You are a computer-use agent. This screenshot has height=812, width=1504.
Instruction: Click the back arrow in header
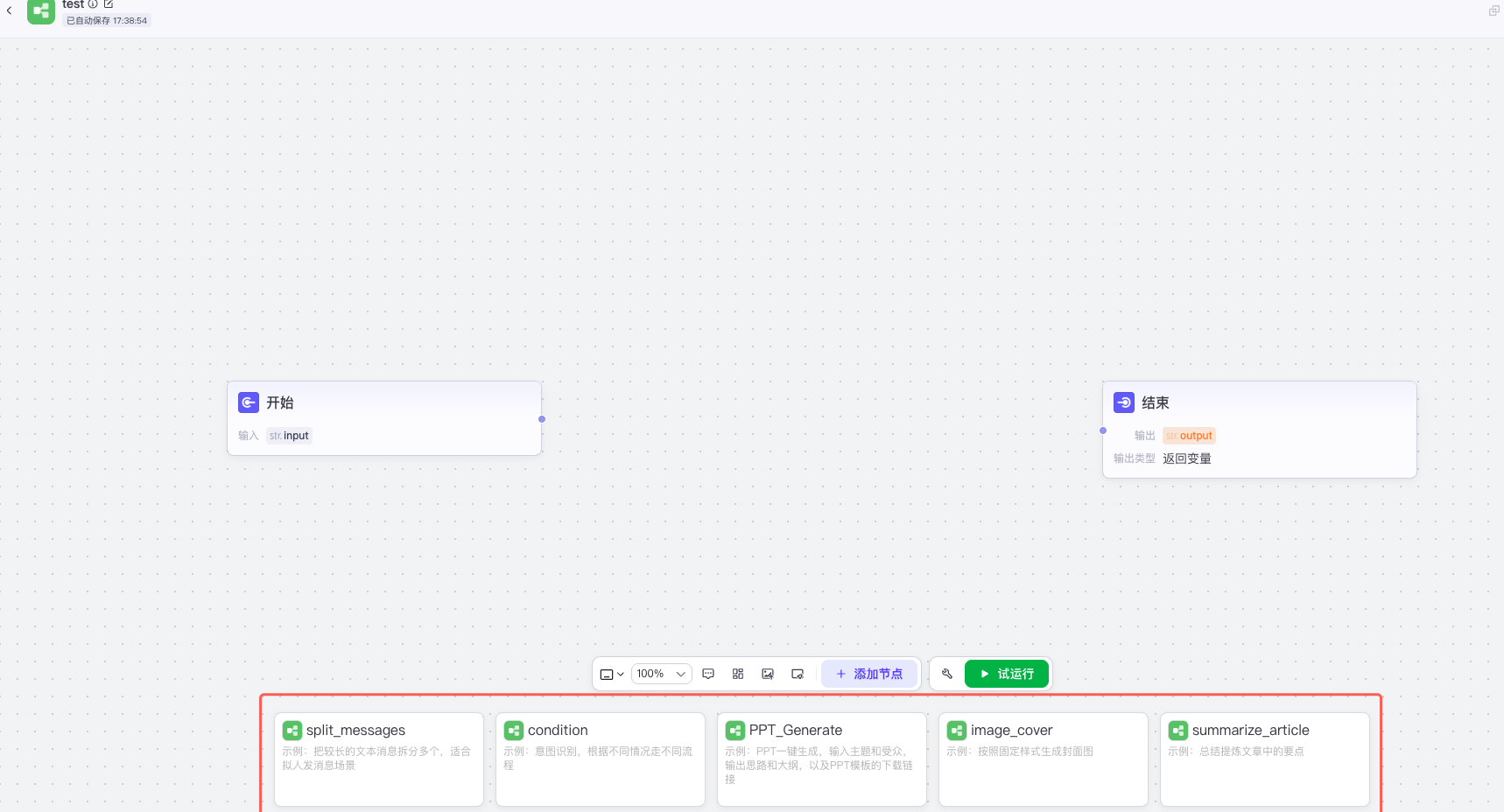[10, 10]
